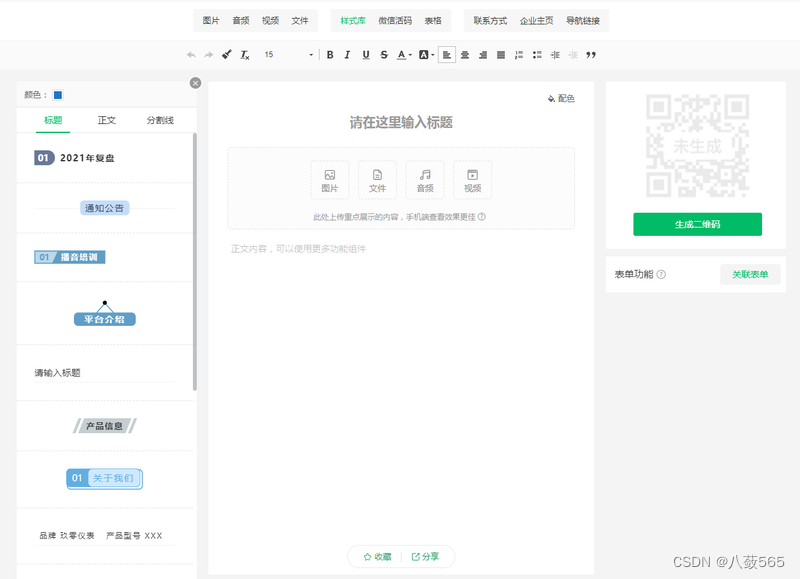
Task: Click the title field 请在这里输入标题
Action: tap(401, 122)
